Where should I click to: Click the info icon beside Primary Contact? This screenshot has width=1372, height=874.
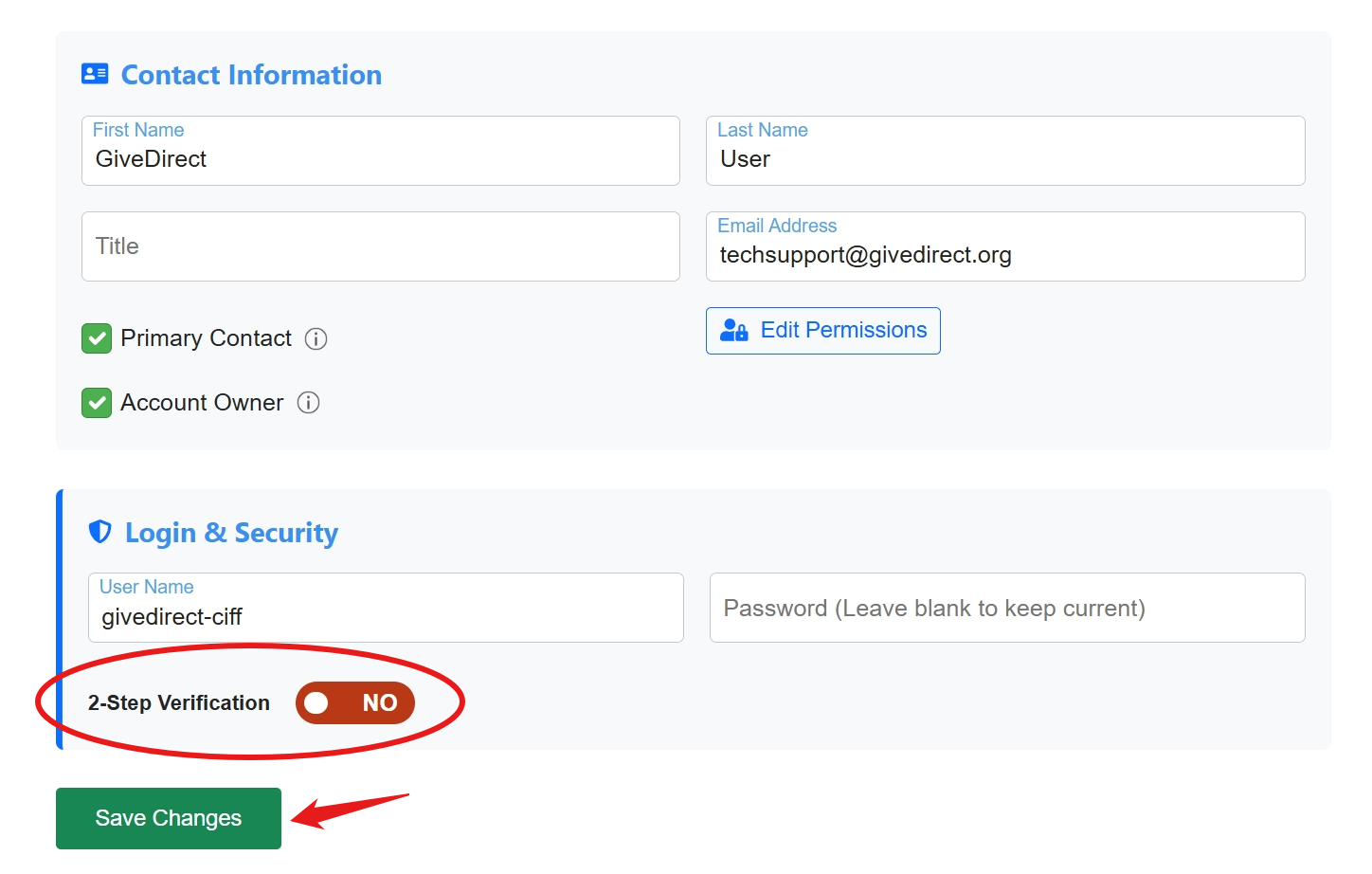(316, 339)
